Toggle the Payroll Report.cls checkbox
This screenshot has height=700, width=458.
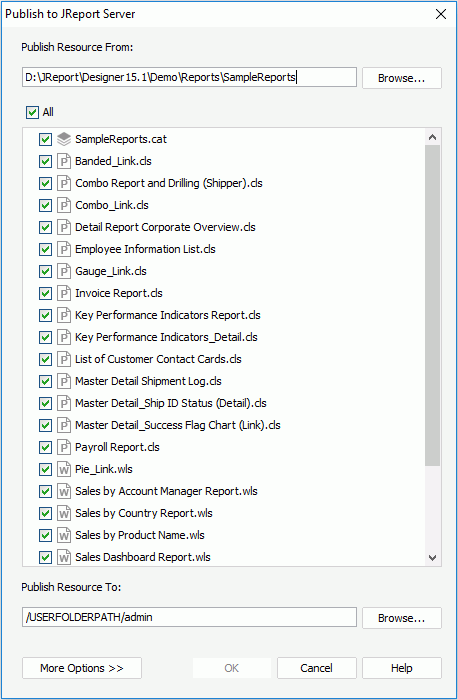tap(45, 447)
